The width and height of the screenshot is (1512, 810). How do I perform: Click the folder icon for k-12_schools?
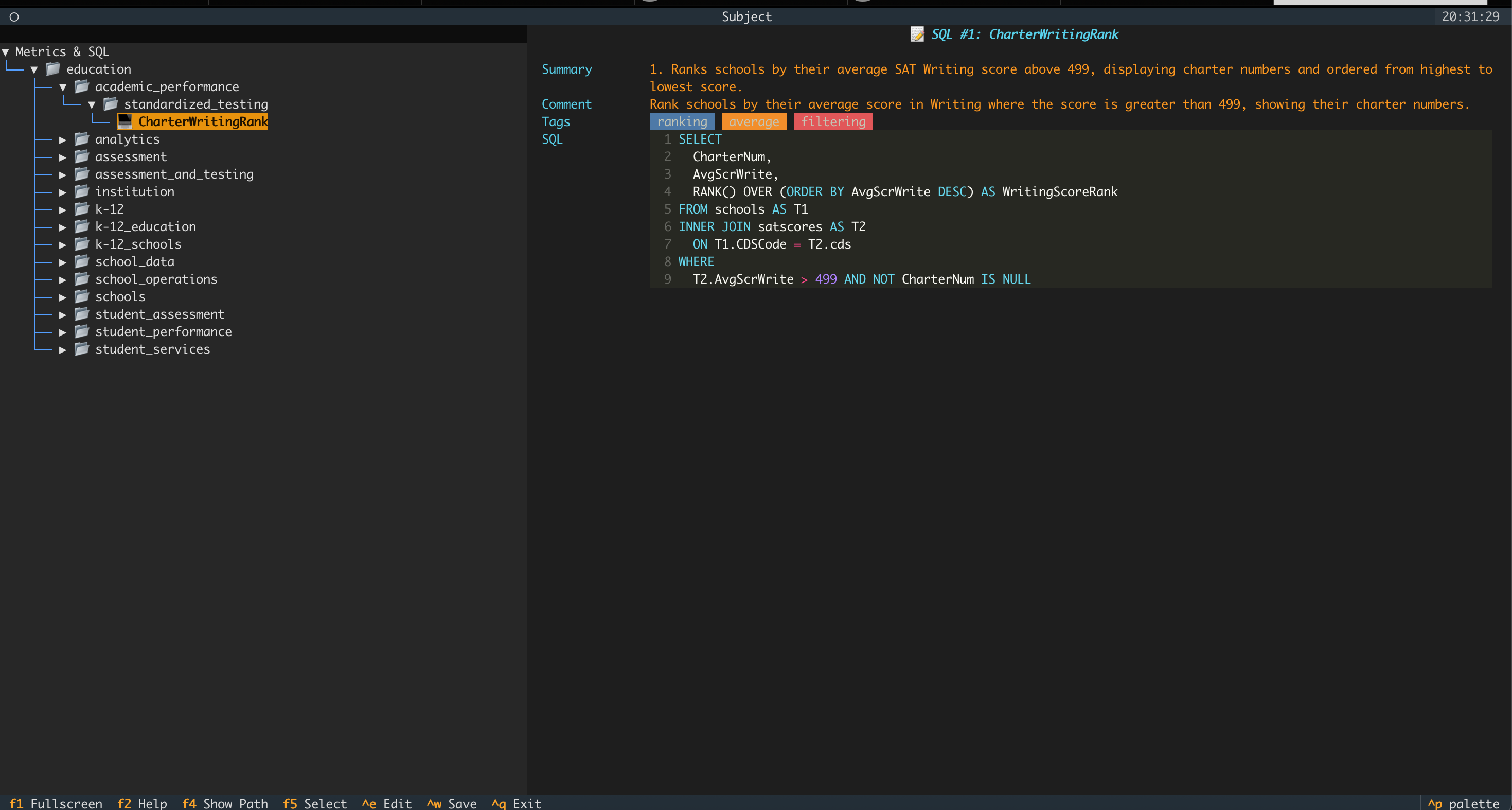point(82,244)
